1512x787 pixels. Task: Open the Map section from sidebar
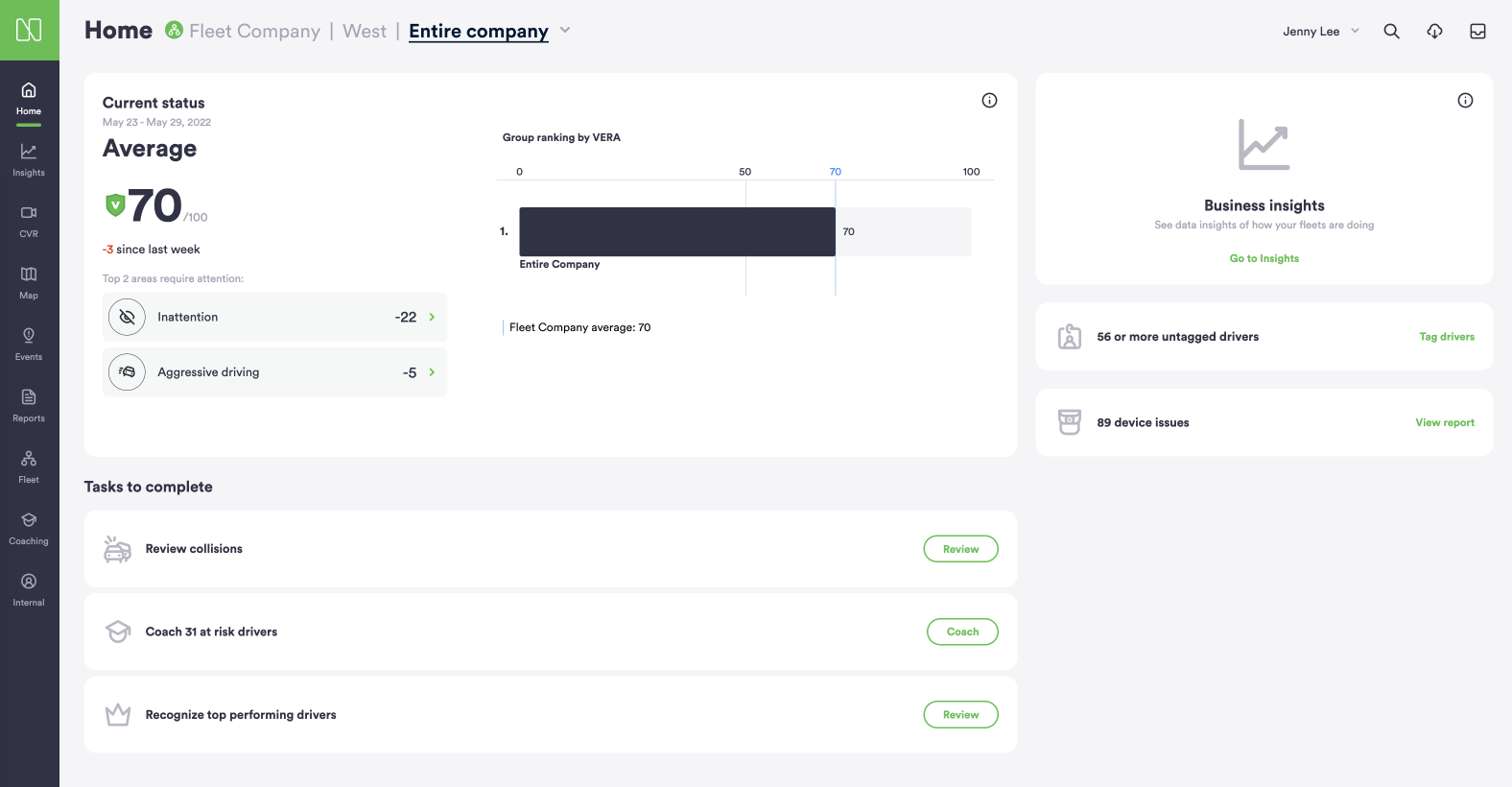(28, 281)
